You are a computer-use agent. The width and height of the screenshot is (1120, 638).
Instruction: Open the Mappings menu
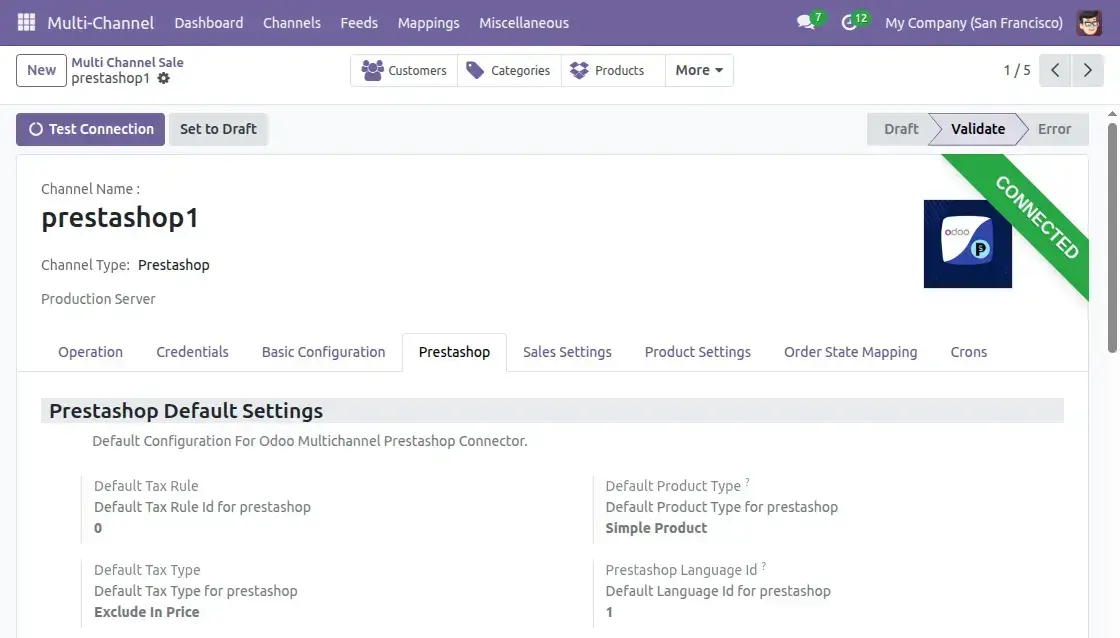tap(428, 22)
